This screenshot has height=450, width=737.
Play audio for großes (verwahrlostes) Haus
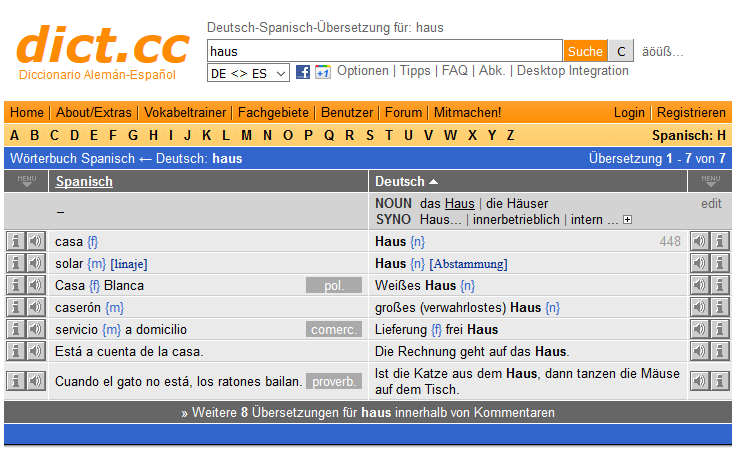699,307
